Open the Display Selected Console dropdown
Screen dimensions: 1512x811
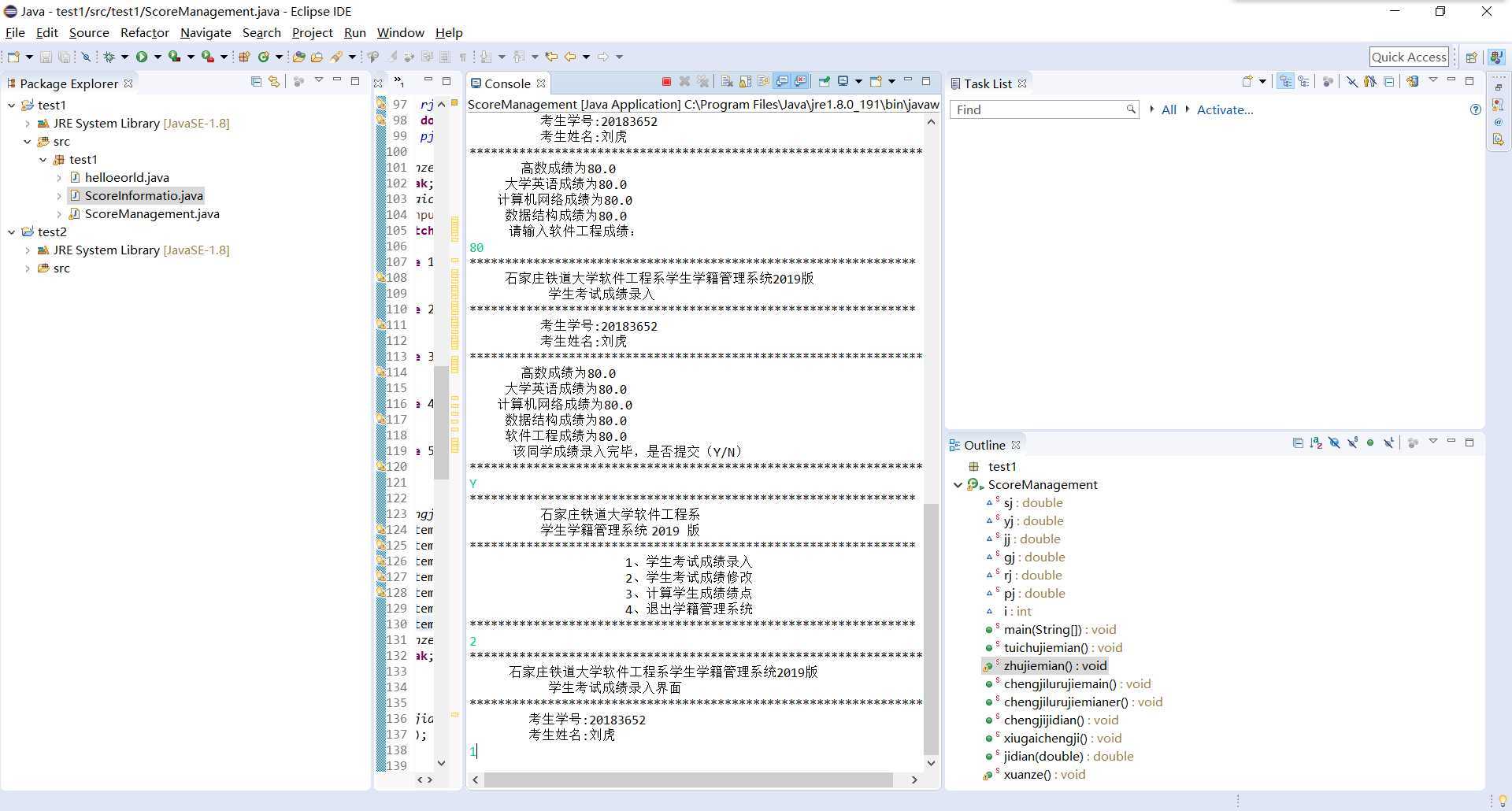(x=858, y=81)
